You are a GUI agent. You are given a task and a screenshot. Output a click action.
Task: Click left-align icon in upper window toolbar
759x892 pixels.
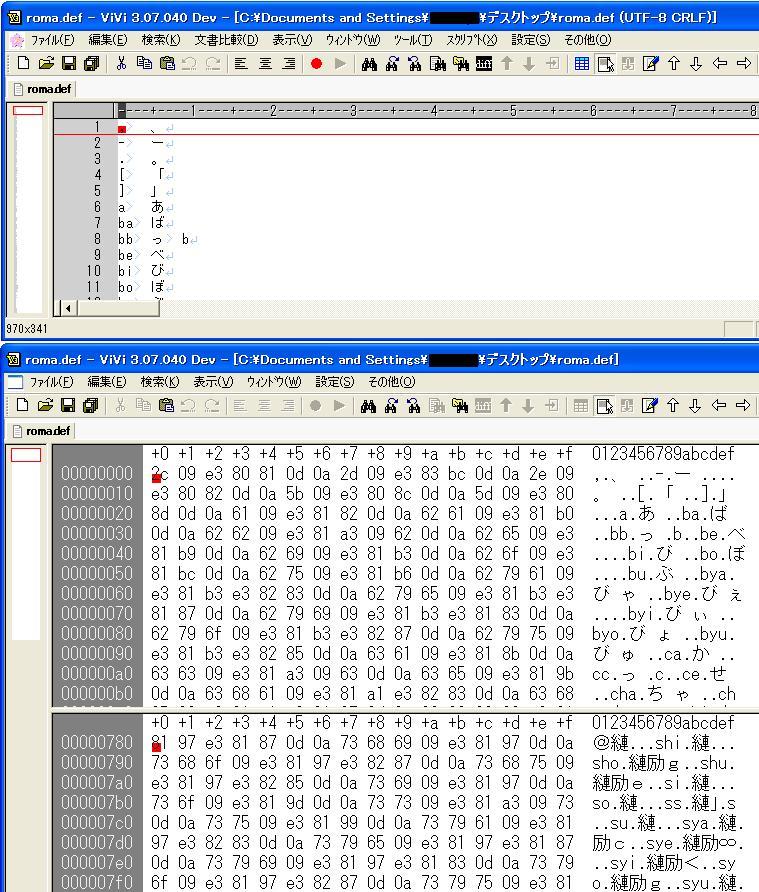point(242,63)
